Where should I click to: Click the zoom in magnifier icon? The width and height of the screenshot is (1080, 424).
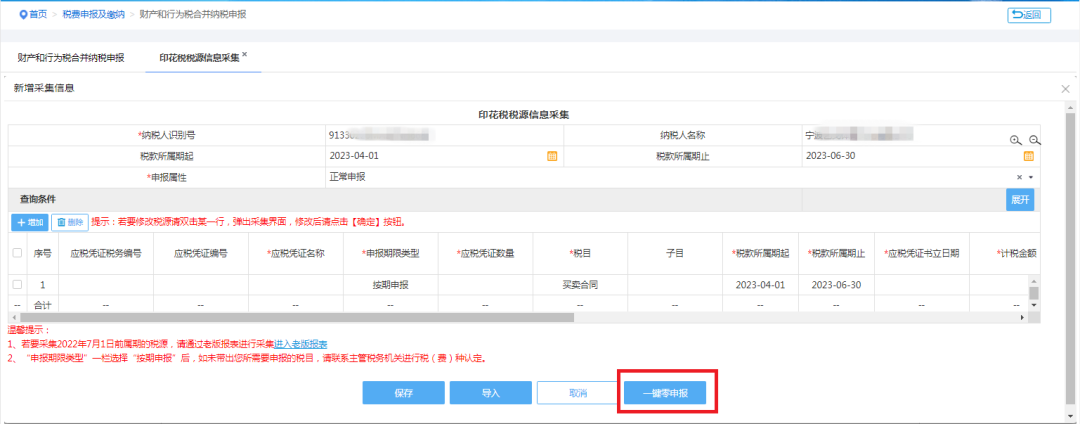click(x=1015, y=141)
